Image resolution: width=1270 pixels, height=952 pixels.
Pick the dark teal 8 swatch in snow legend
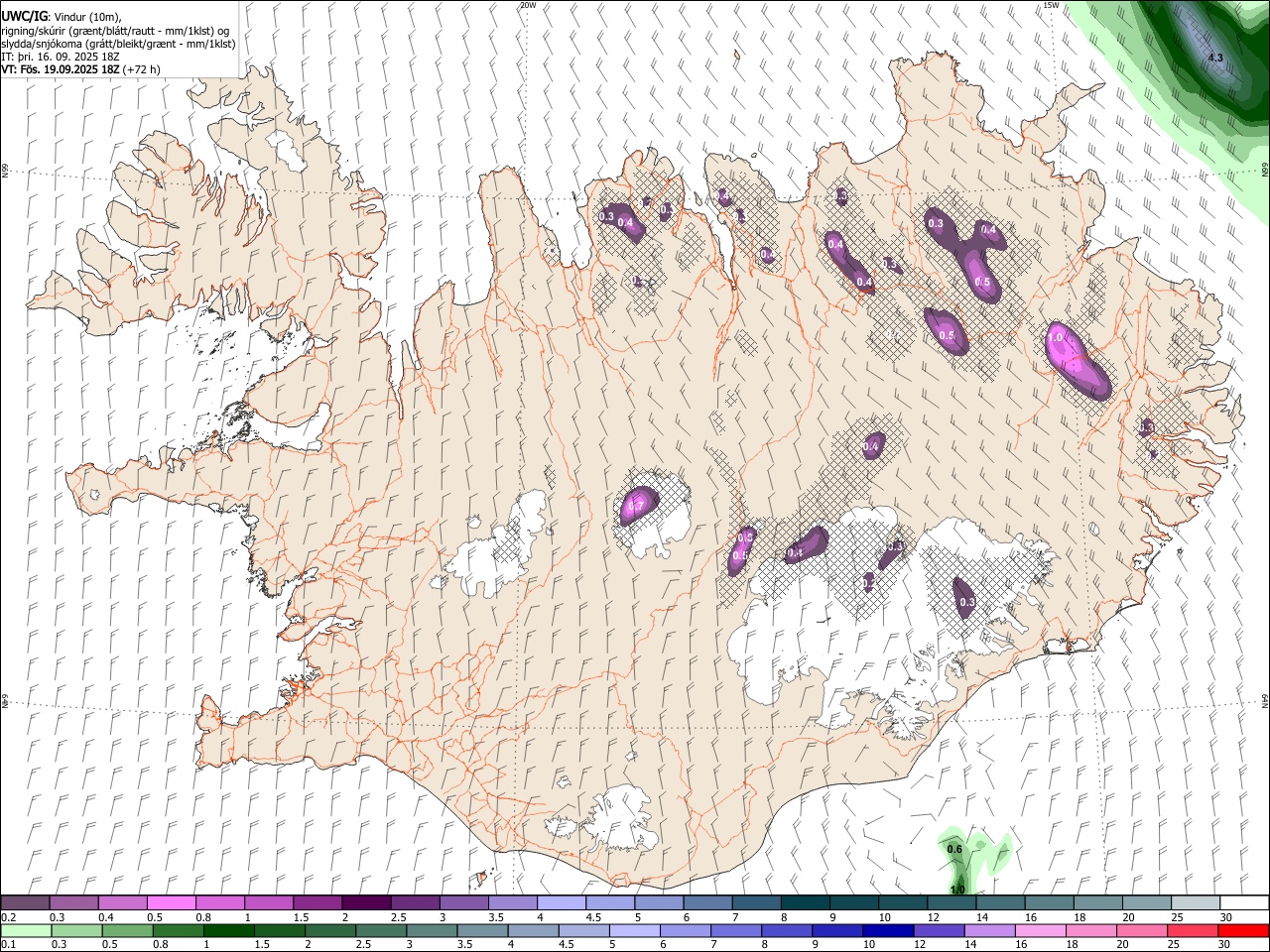tap(805, 903)
